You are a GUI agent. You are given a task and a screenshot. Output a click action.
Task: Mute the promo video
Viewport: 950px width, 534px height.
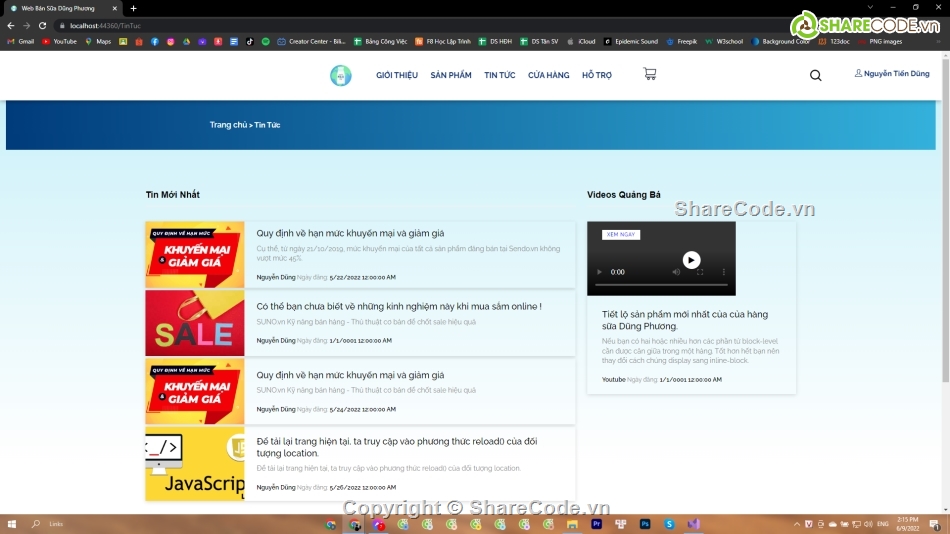click(676, 272)
